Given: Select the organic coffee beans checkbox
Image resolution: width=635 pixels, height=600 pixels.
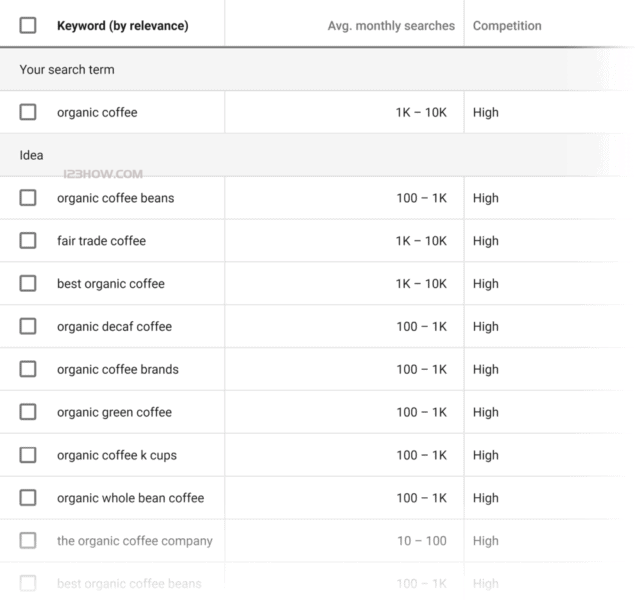Looking at the screenshot, I should (x=28, y=198).
